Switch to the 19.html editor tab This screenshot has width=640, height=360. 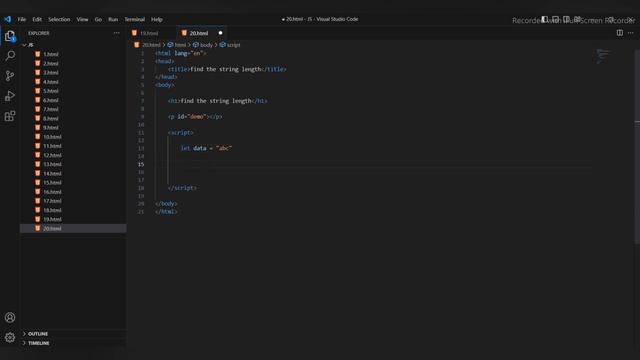tap(152, 33)
